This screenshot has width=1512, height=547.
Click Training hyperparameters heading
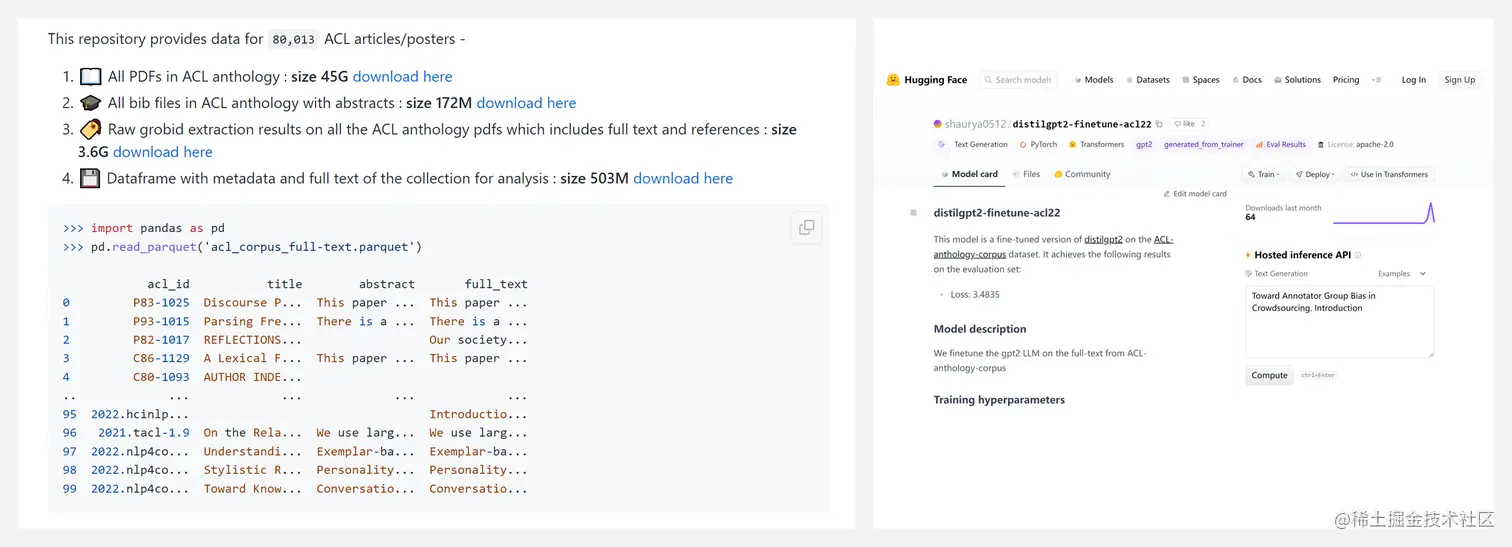pyautogui.click(x=999, y=400)
